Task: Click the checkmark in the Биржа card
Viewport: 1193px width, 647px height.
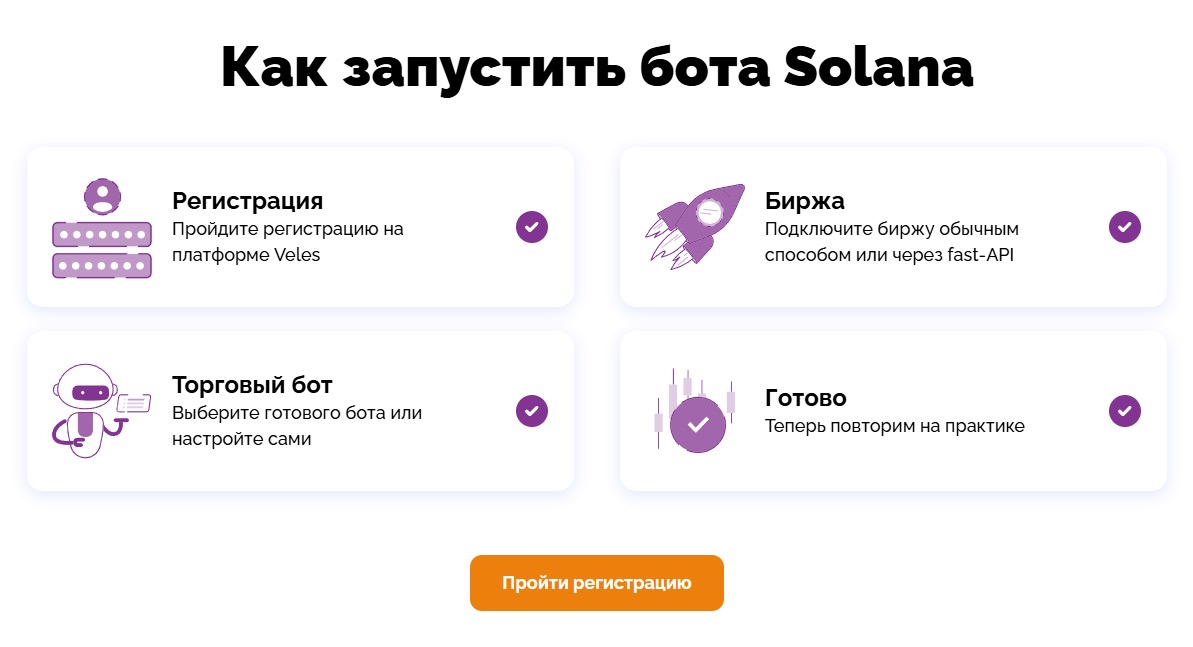Action: click(x=1125, y=227)
